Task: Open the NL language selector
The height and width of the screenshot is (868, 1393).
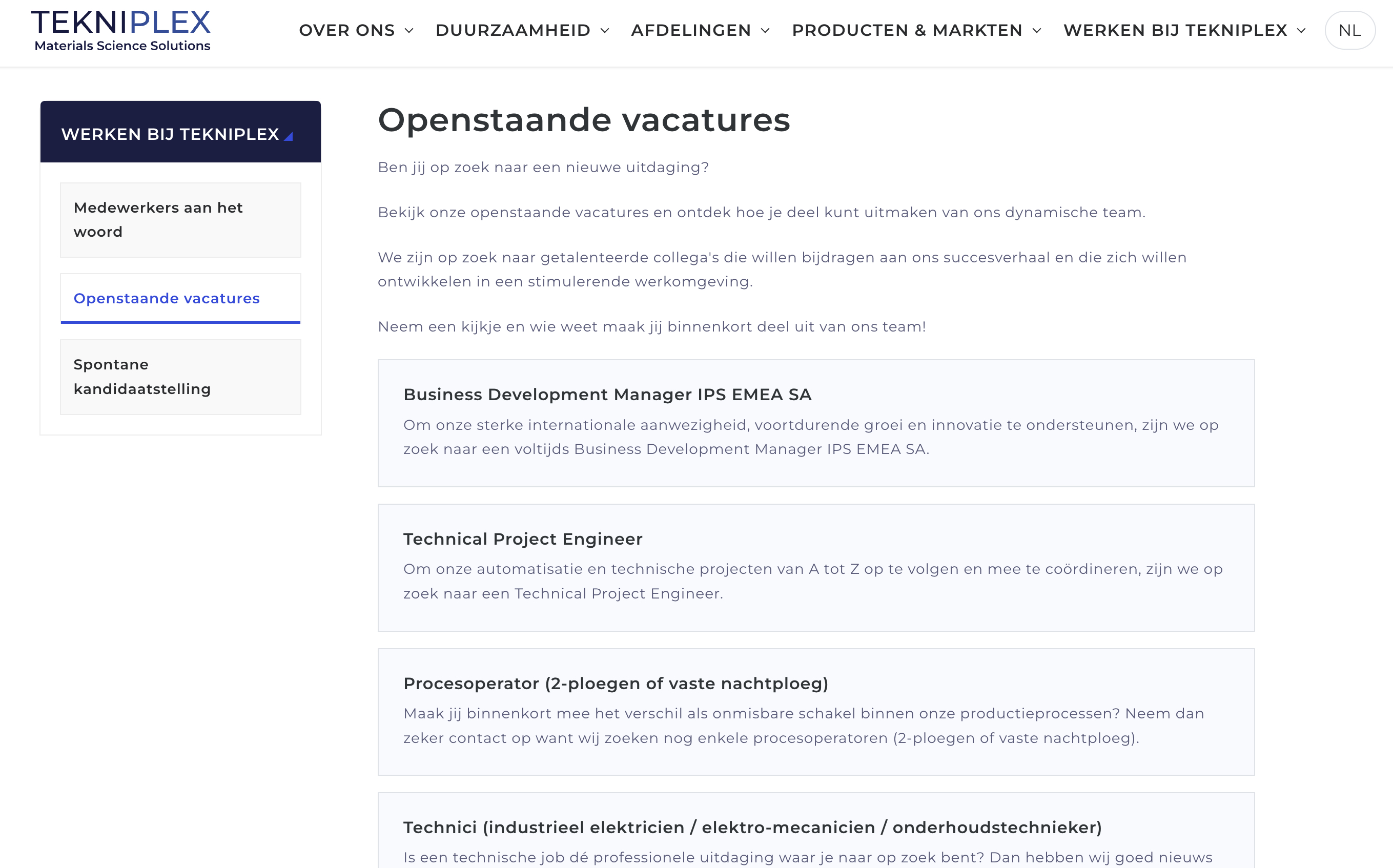Action: [1349, 30]
